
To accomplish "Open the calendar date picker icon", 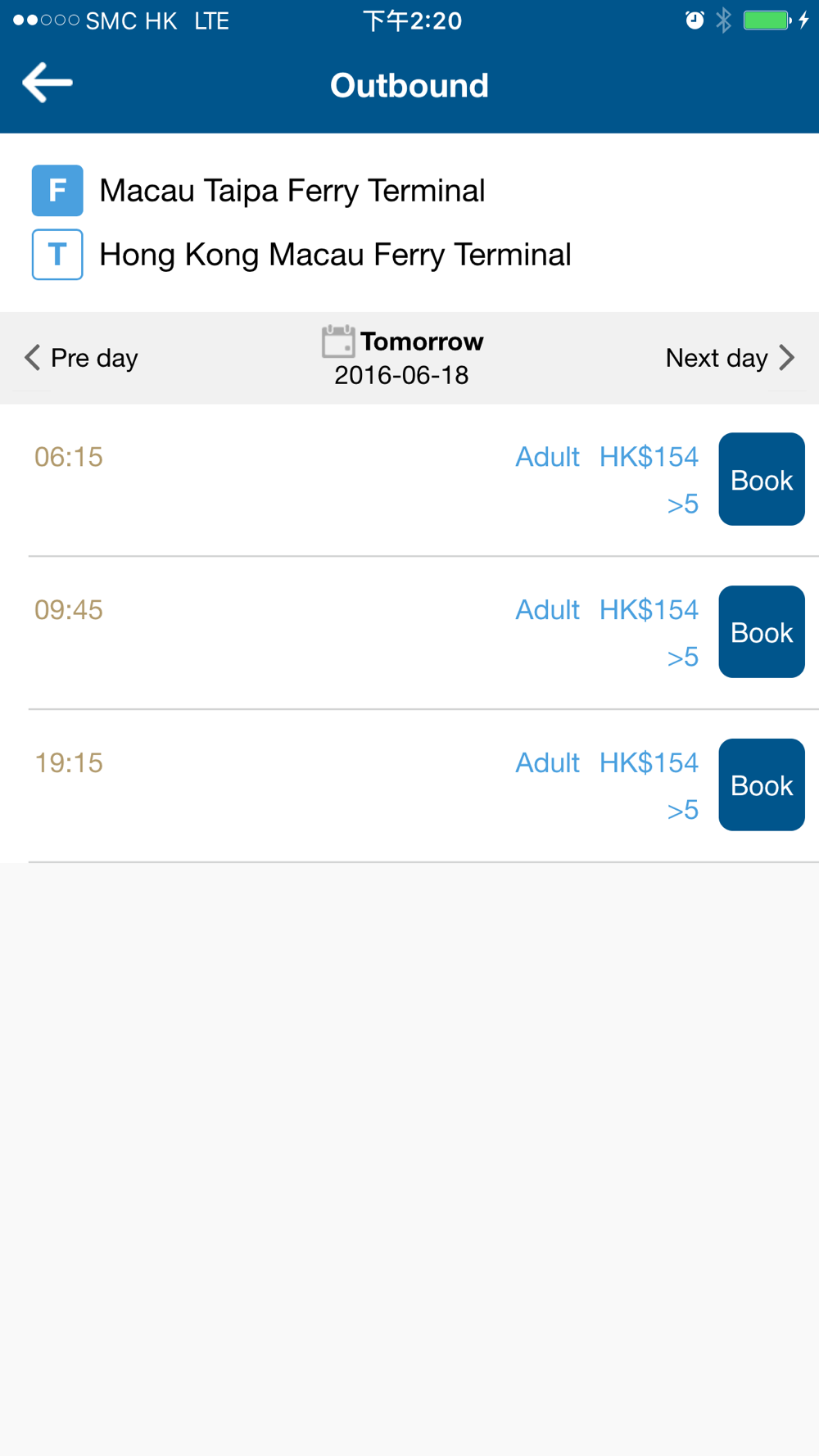I will pyautogui.click(x=337, y=341).
